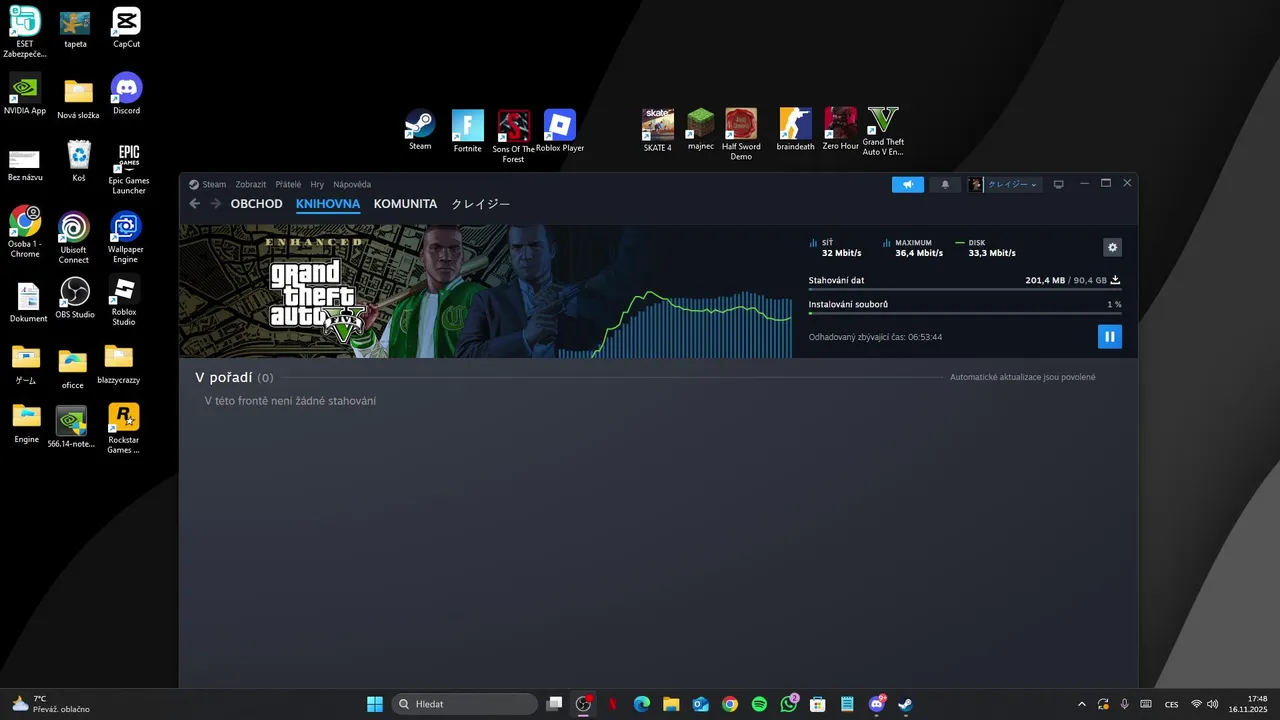1280x720 pixels.
Task: Select CapCut desktop icon
Action: [127, 28]
